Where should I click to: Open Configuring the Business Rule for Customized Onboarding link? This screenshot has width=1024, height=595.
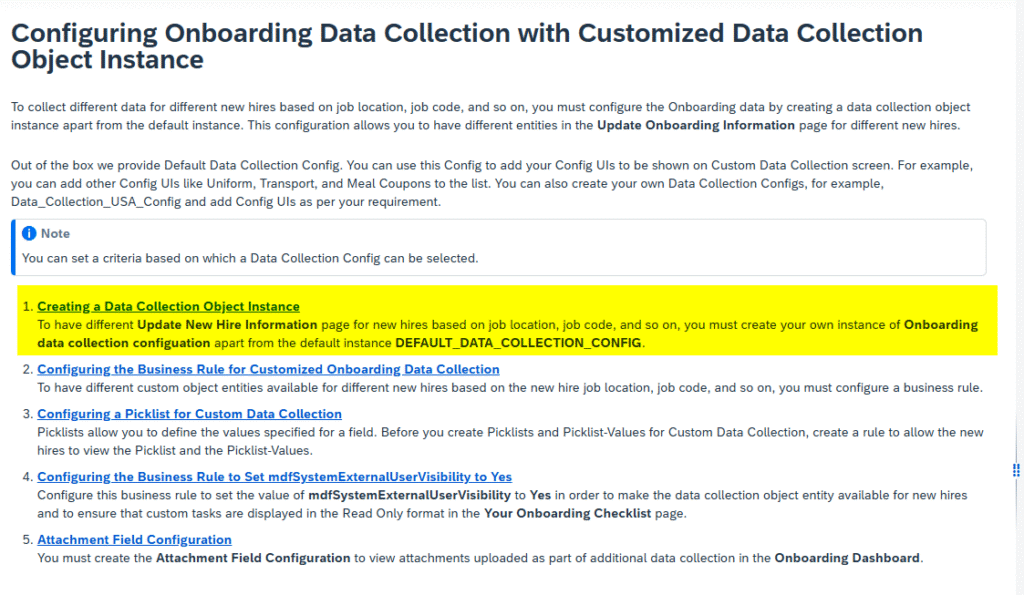pos(268,370)
